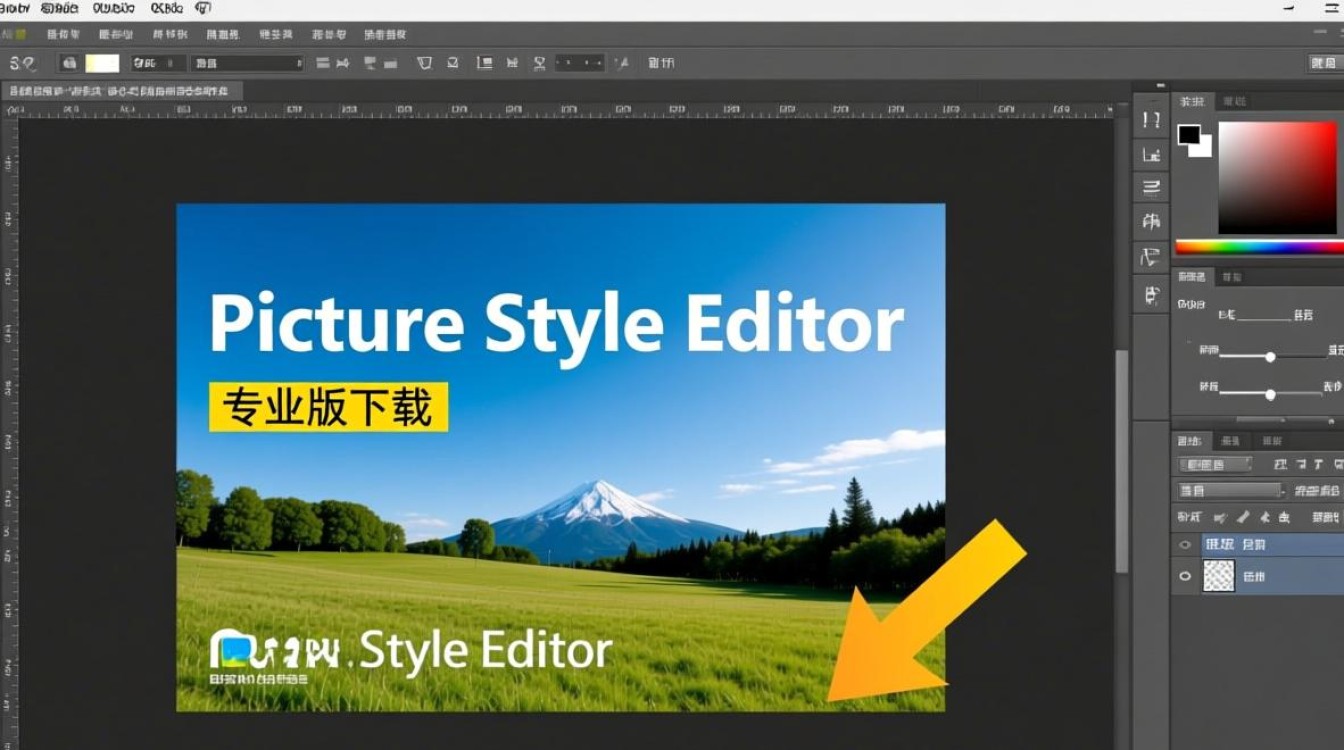Choose the second tool in the right-side toolbar
Screen dimensions: 1344x750
pos(1150,155)
